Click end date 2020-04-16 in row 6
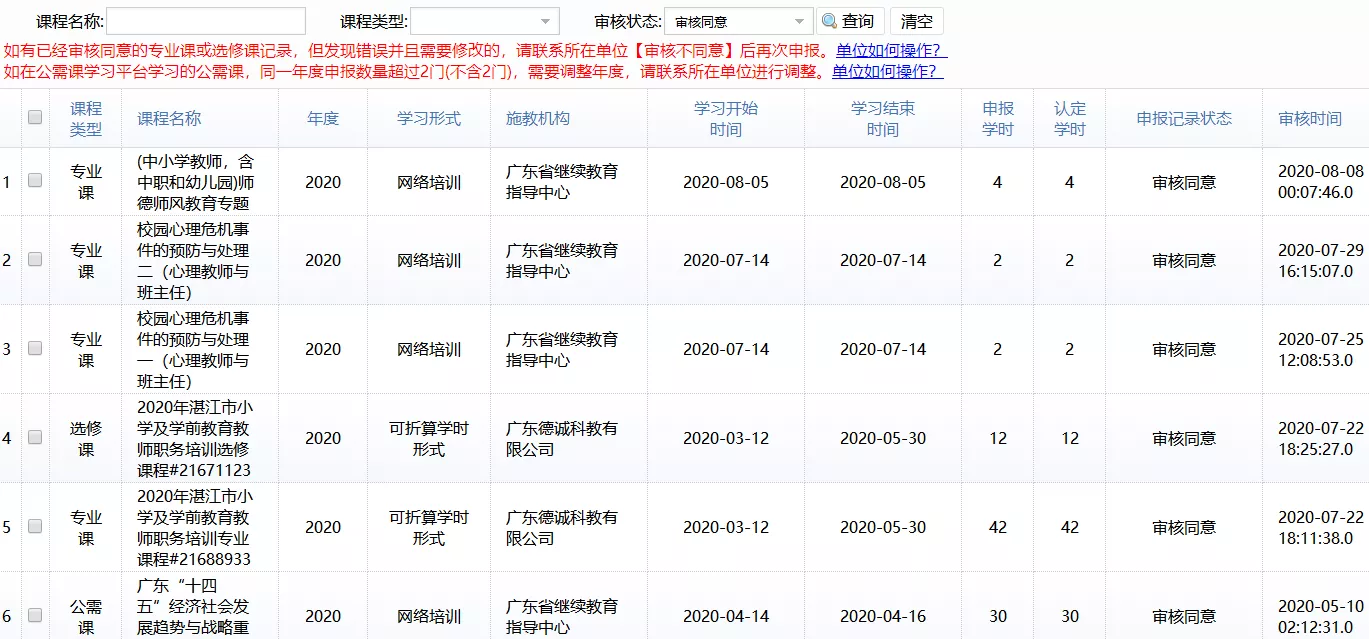Screen dimensions: 1369x639 pyautogui.click(x=883, y=616)
